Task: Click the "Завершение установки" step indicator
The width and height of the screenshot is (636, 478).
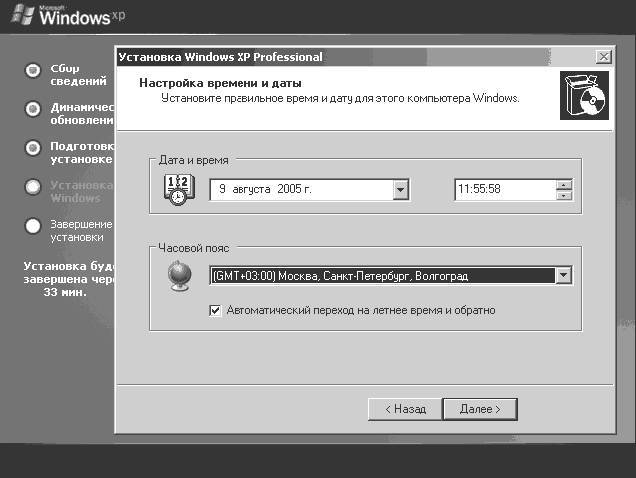Action: pyautogui.click(x=33, y=225)
